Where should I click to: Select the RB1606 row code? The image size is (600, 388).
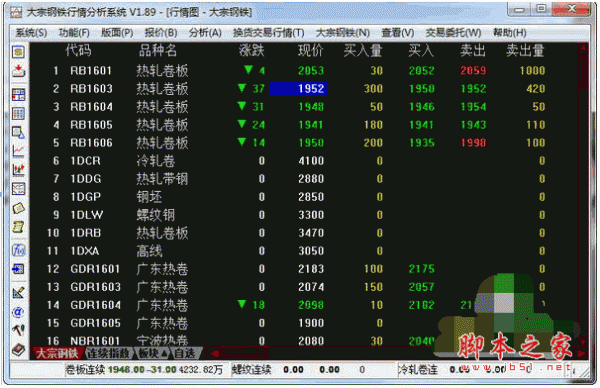point(91,143)
